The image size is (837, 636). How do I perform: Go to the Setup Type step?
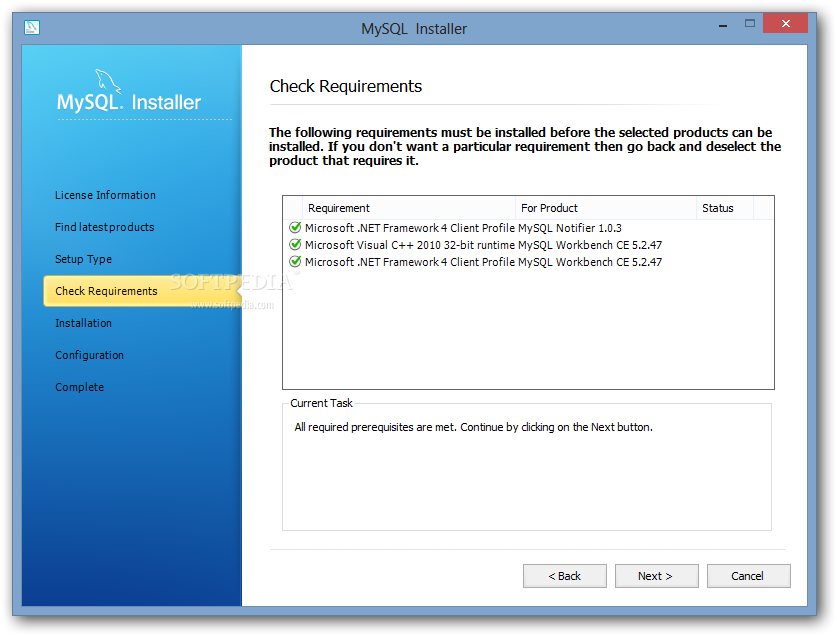coord(83,260)
